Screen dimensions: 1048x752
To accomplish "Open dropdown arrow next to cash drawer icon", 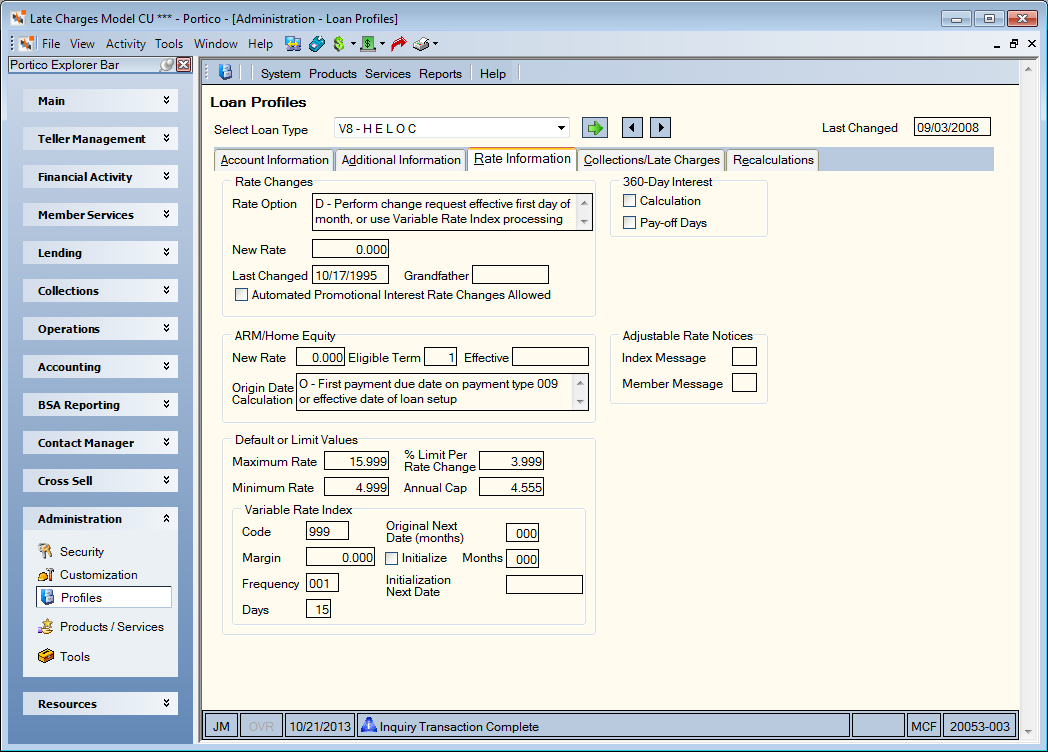I will tap(382, 44).
